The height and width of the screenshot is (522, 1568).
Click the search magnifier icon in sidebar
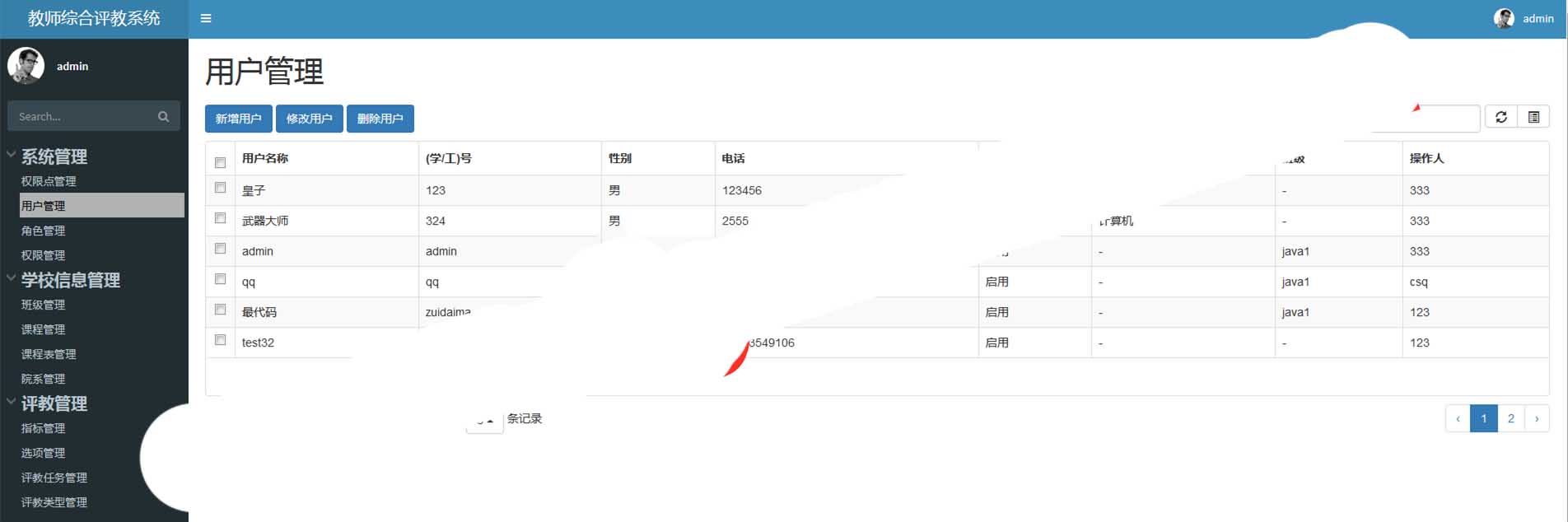163,117
